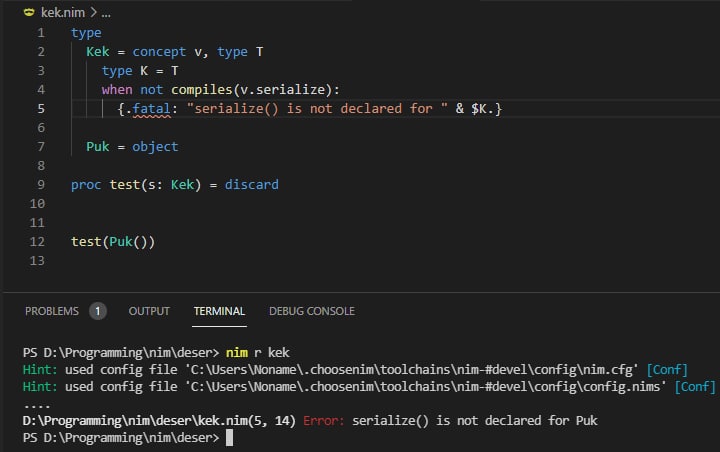
Task: Click 'Puk' type name on line 7
Action: coord(98,147)
